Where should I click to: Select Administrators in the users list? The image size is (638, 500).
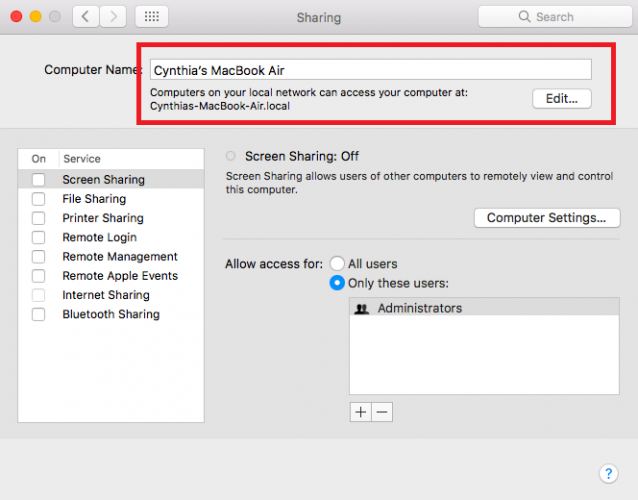pyautogui.click(x=484, y=308)
